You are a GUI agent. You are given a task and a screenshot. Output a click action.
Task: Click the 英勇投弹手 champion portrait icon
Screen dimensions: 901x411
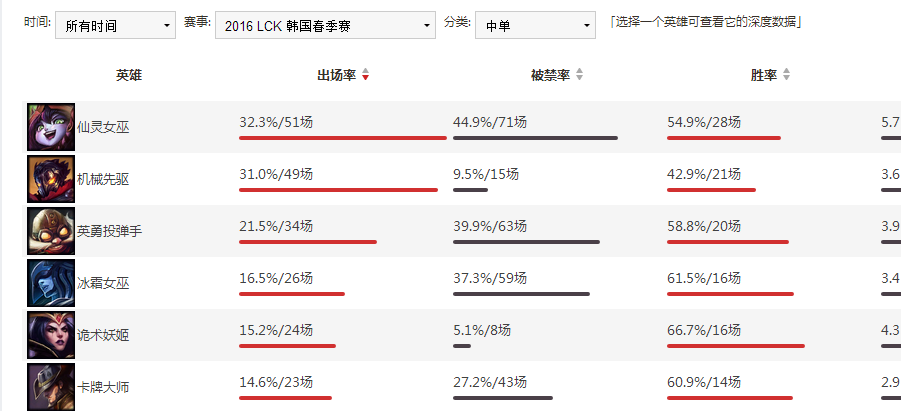point(51,231)
